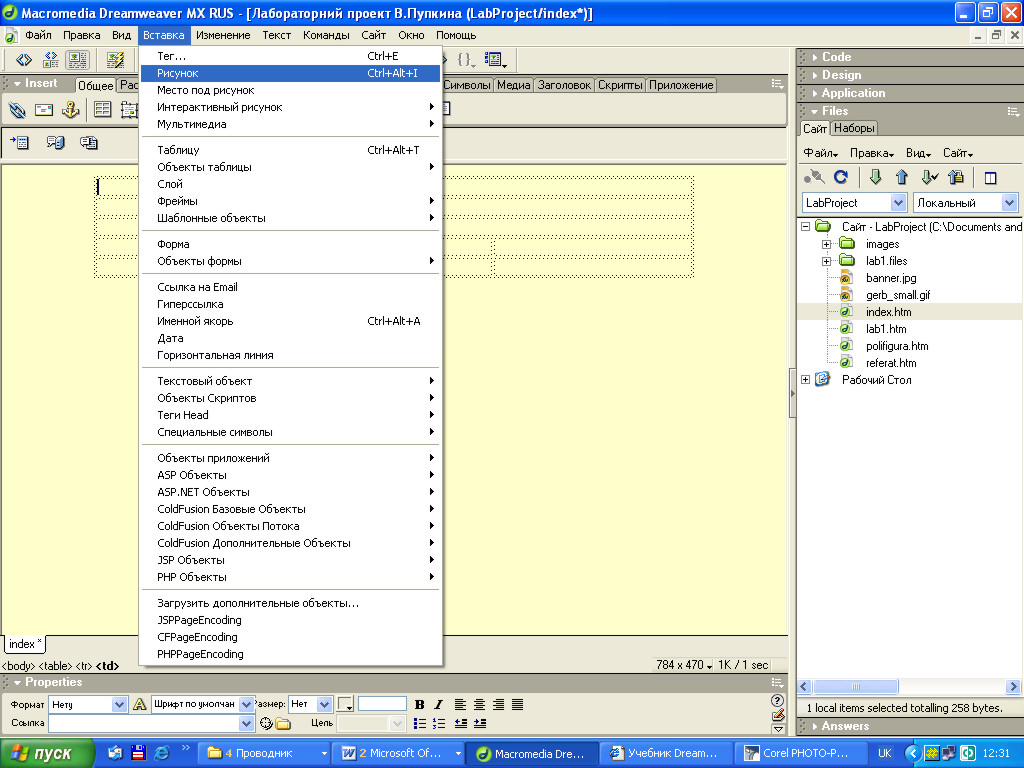Click the Point to File target icon
Image resolution: width=1024 pixels, height=768 pixels.
pos(266,724)
